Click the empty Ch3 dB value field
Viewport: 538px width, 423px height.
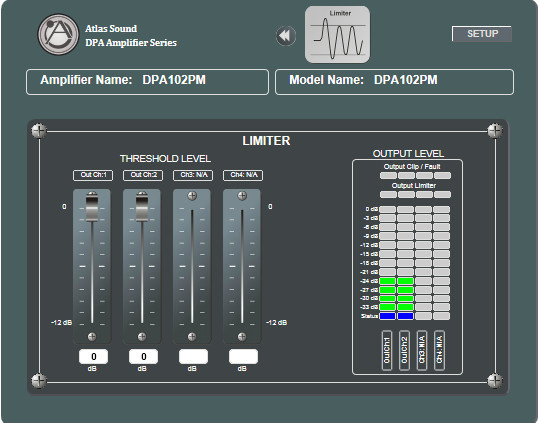pos(194,357)
